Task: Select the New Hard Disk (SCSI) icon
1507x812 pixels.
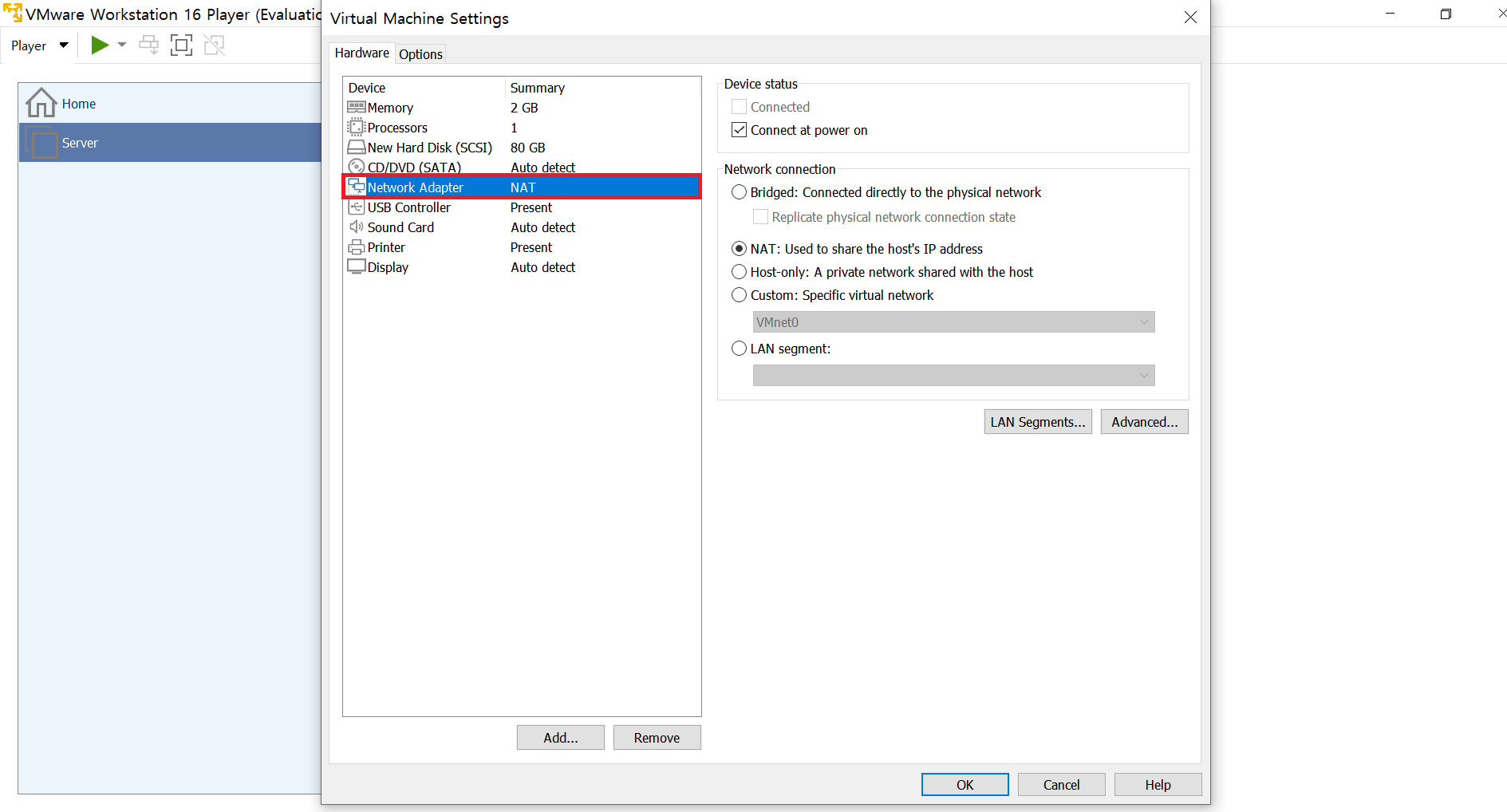Action: (x=357, y=147)
